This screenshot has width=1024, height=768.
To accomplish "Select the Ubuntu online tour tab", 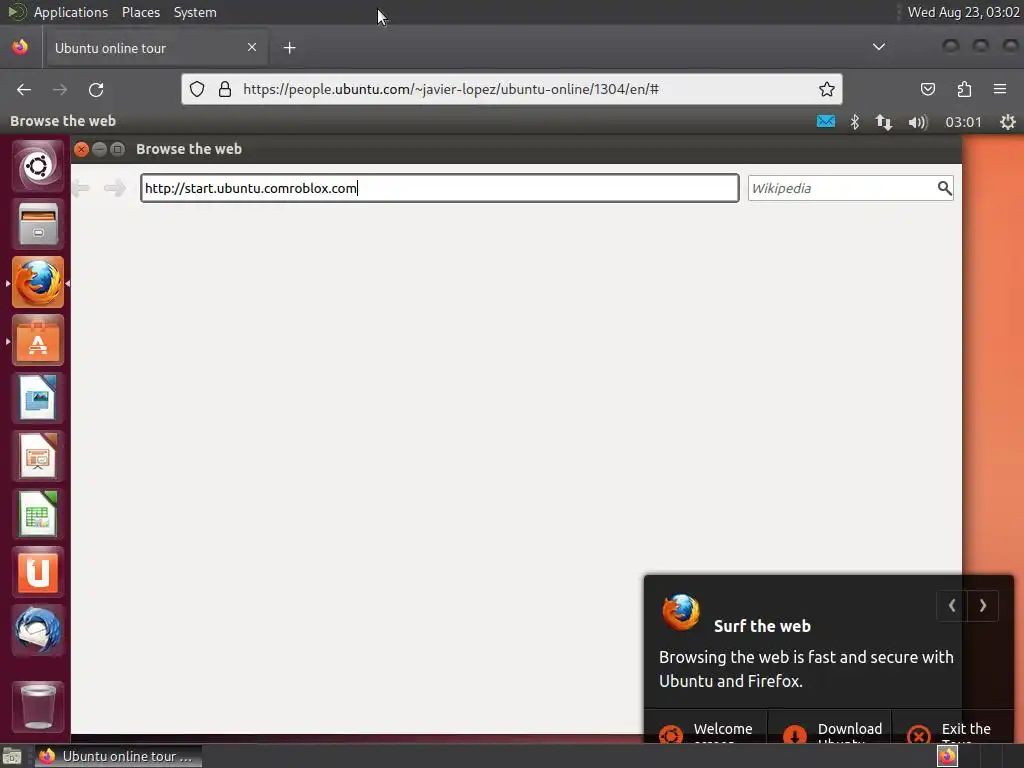I will [155, 48].
